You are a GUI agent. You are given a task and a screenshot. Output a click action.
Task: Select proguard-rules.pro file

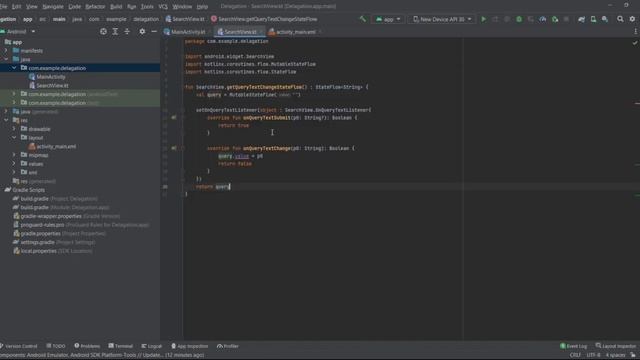[x=42, y=225]
